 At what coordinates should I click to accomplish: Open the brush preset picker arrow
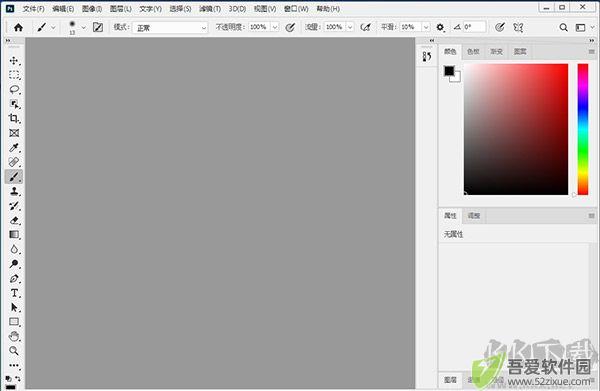(83, 27)
